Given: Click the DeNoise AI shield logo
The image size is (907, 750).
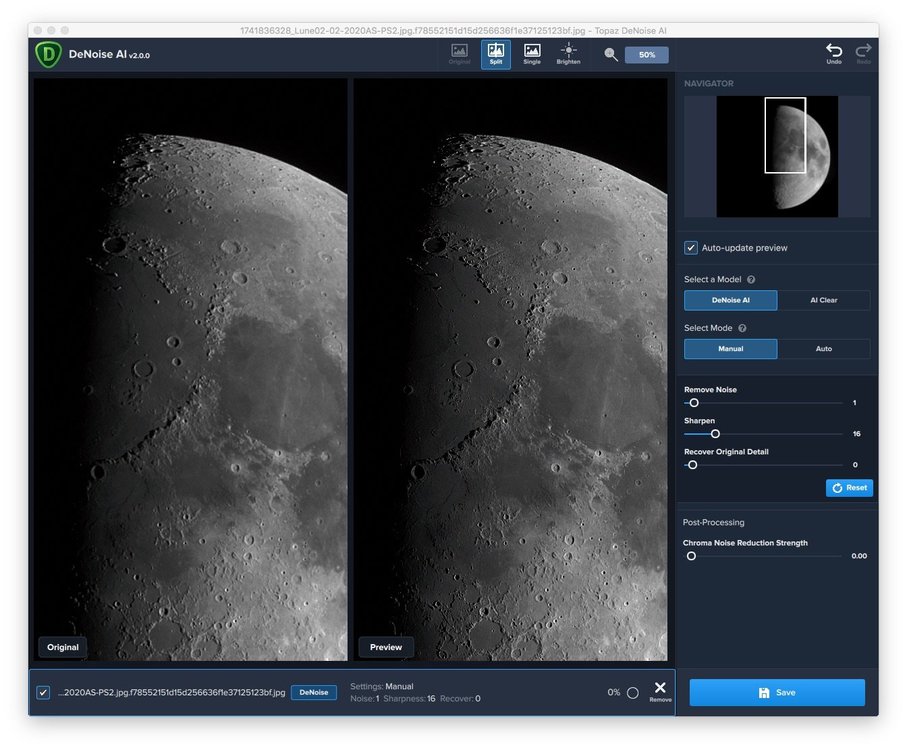Looking at the screenshot, I should 49,55.
